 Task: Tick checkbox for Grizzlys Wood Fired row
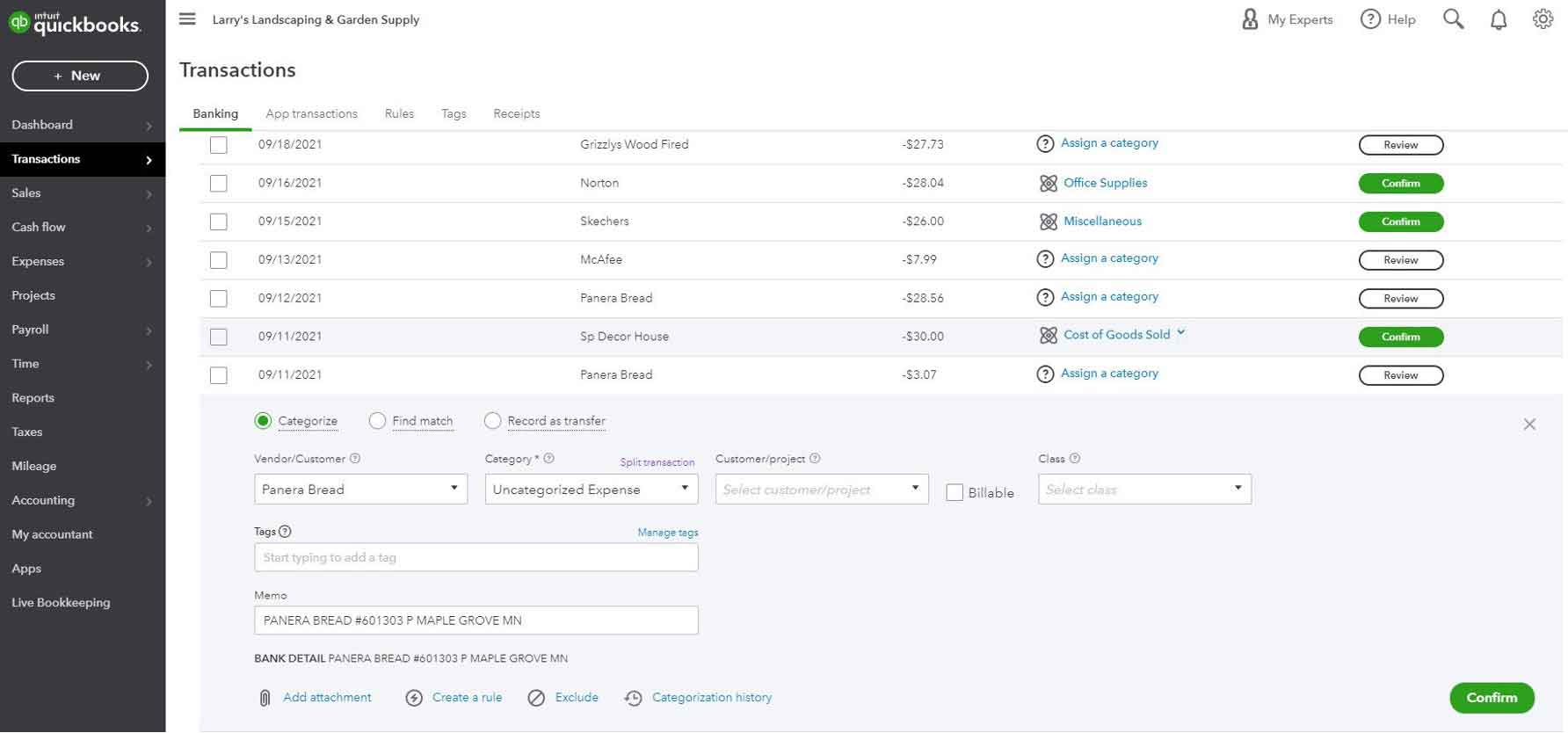point(218,145)
